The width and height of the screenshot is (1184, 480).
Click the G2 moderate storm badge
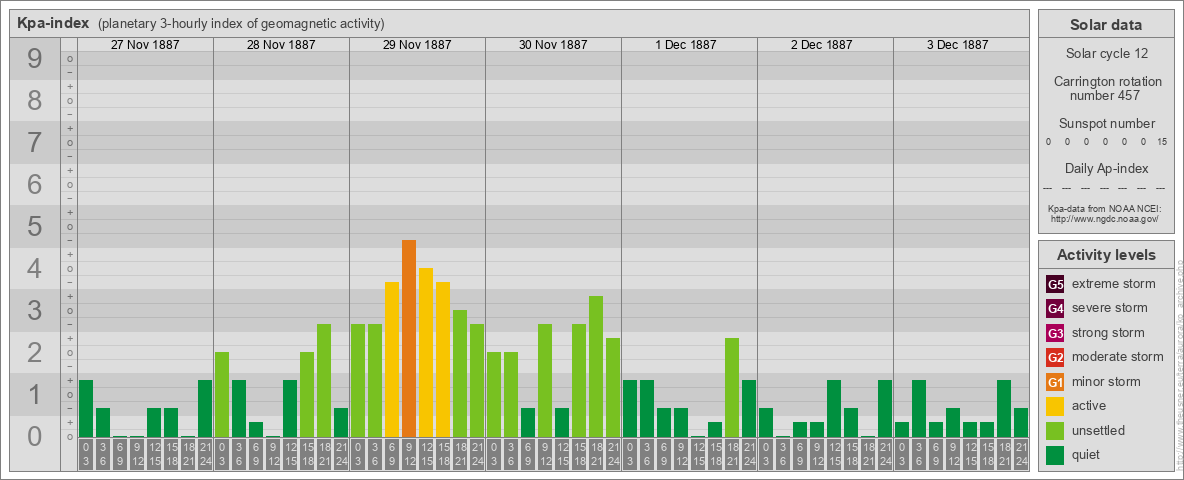click(x=1055, y=357)
